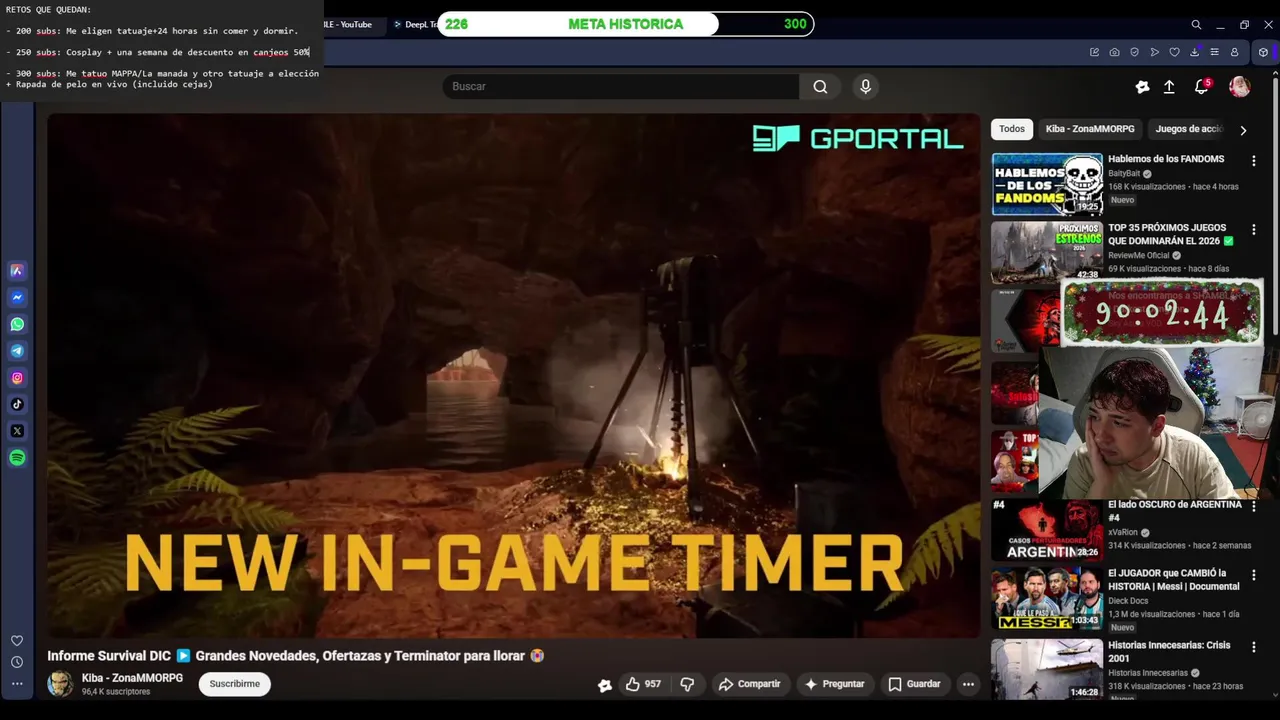Open Aria AI in Opera sidebar
The image size is (1280, 720).
coord(17,271)
